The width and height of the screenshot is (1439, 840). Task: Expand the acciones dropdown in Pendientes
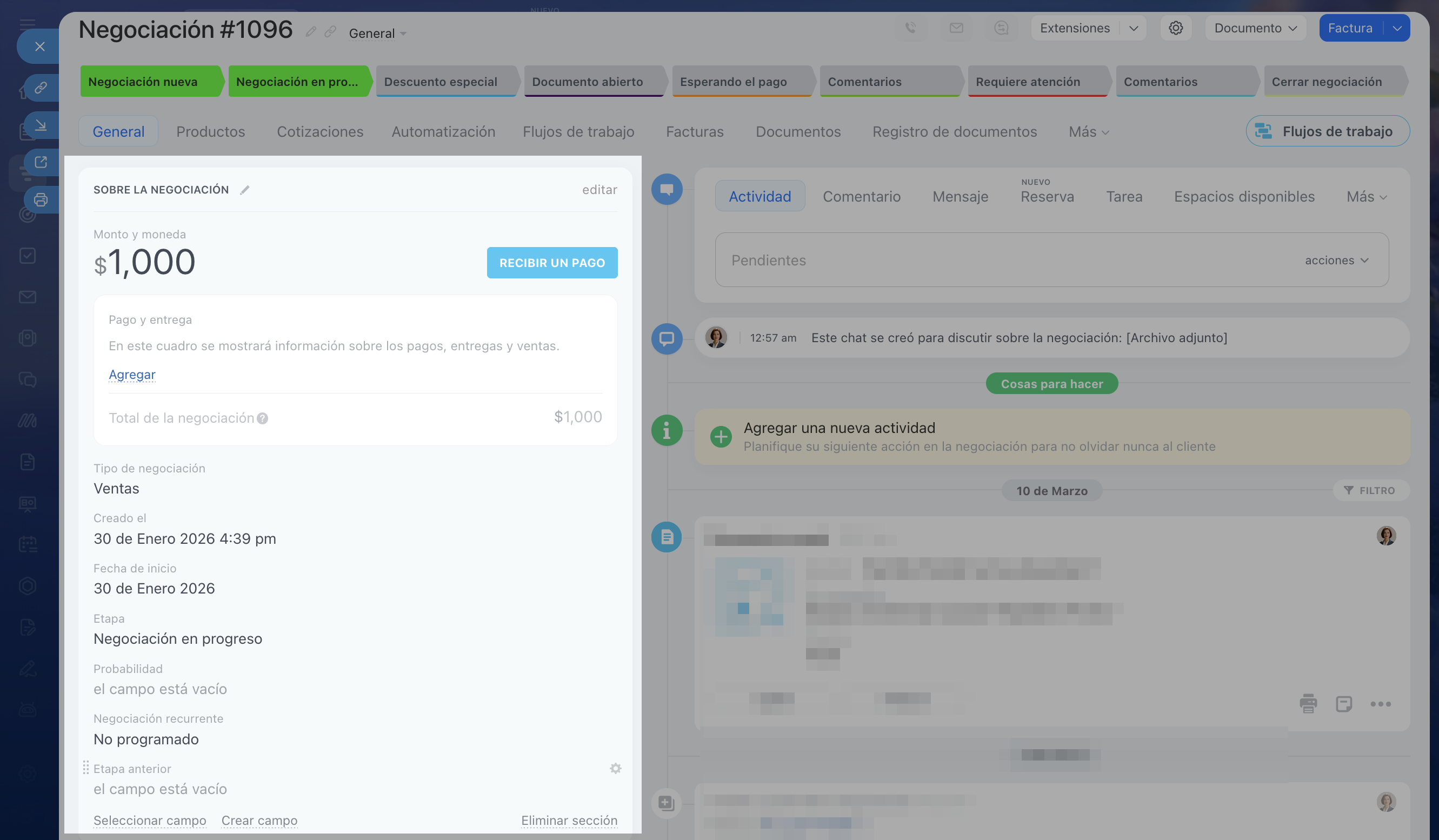coord(1336,261)
